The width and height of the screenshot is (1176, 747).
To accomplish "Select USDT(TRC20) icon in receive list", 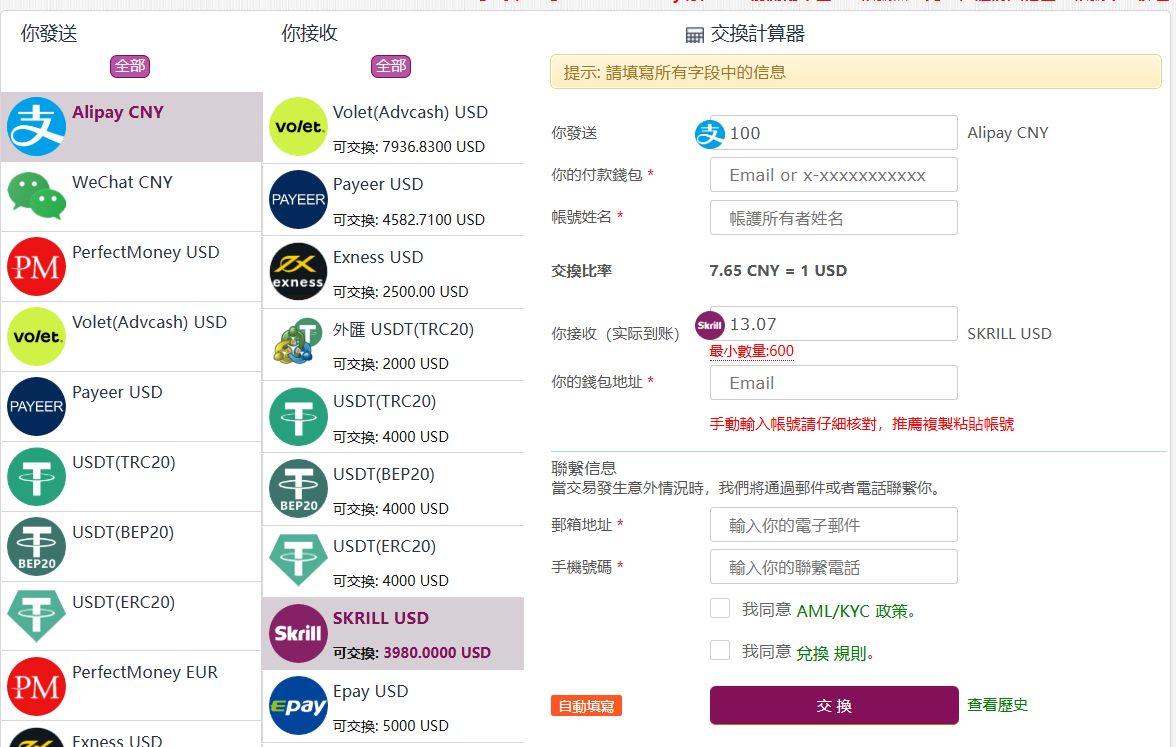I will click(x=298, y=417).
